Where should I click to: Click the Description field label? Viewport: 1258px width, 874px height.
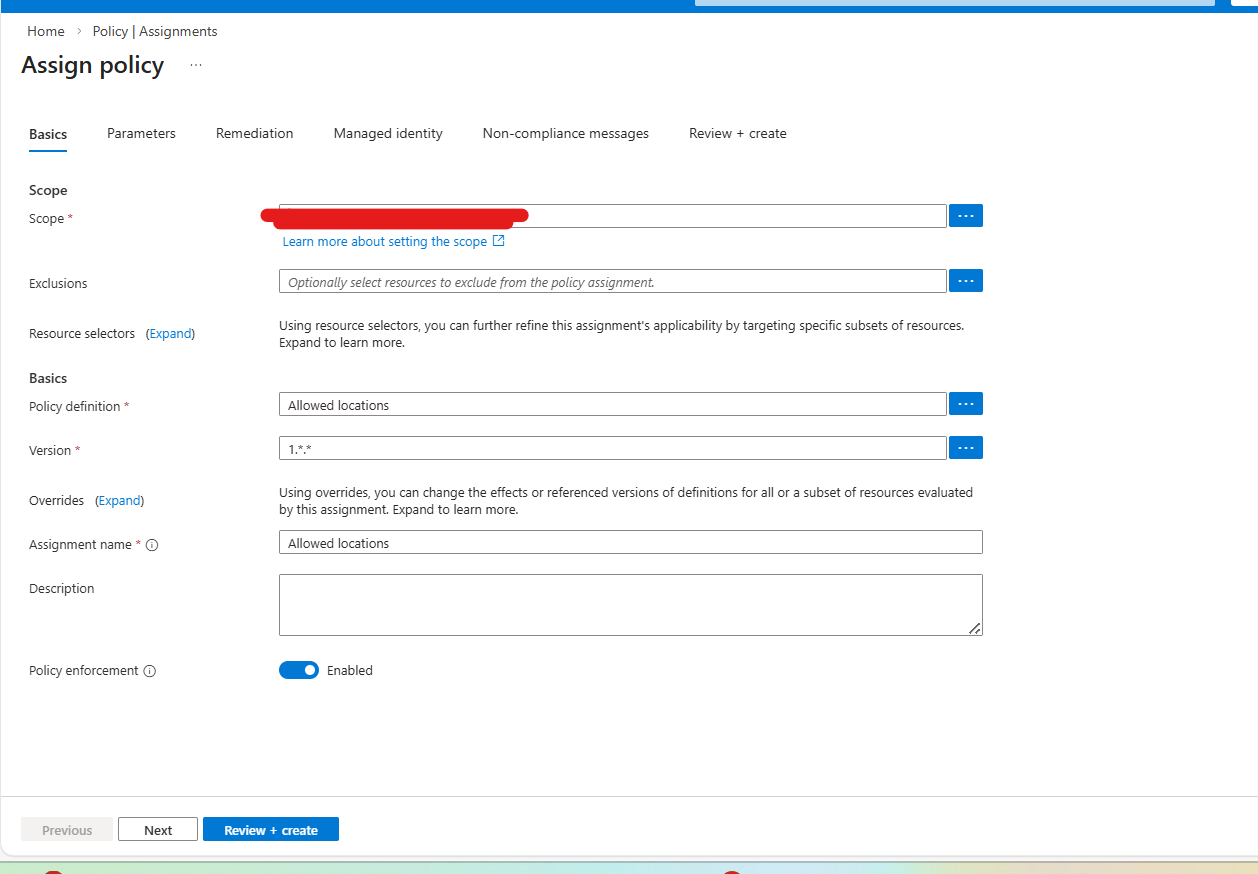(62, 589)
